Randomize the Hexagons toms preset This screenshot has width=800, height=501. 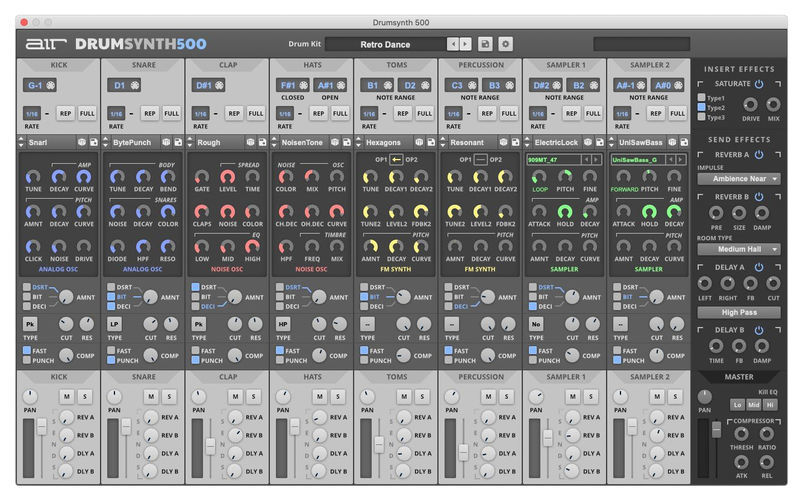click(x=419, y=142)
